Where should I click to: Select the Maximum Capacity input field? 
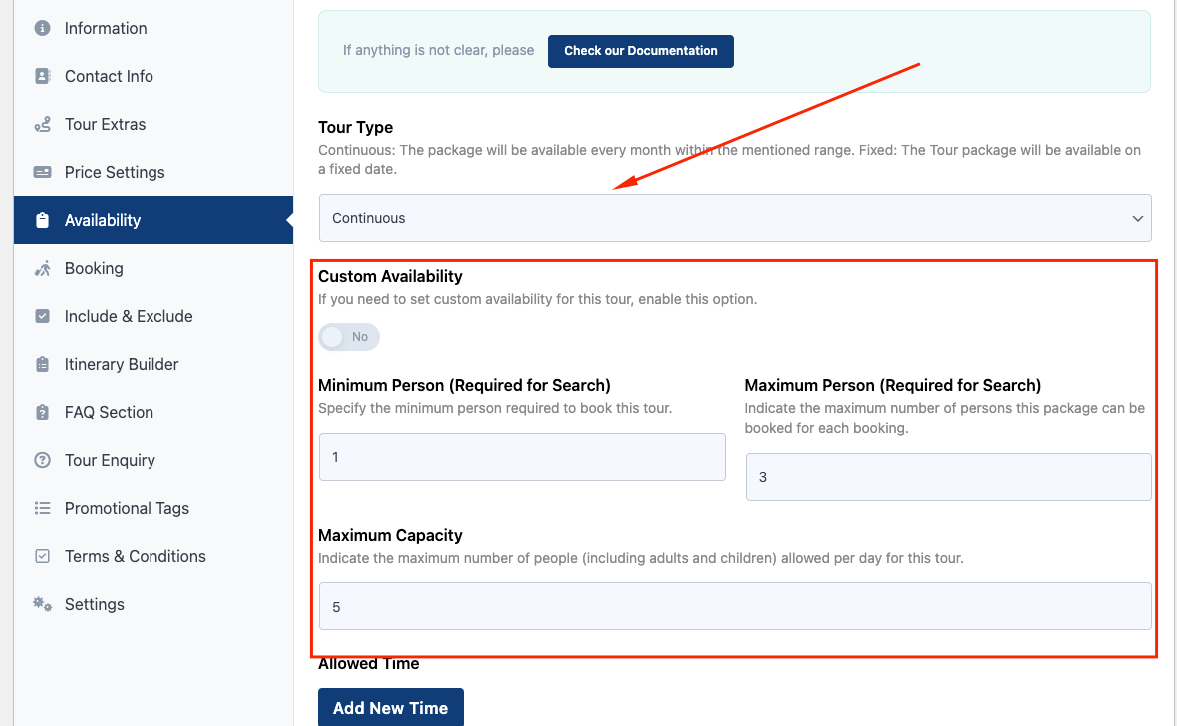[x=734, y=606]
